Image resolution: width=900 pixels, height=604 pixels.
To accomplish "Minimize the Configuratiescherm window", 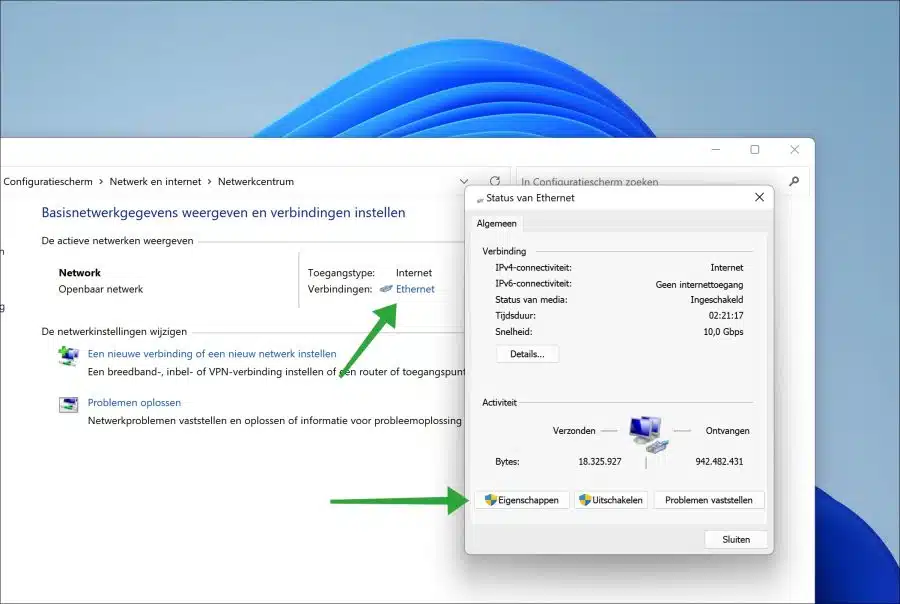I will coord(716,150).
